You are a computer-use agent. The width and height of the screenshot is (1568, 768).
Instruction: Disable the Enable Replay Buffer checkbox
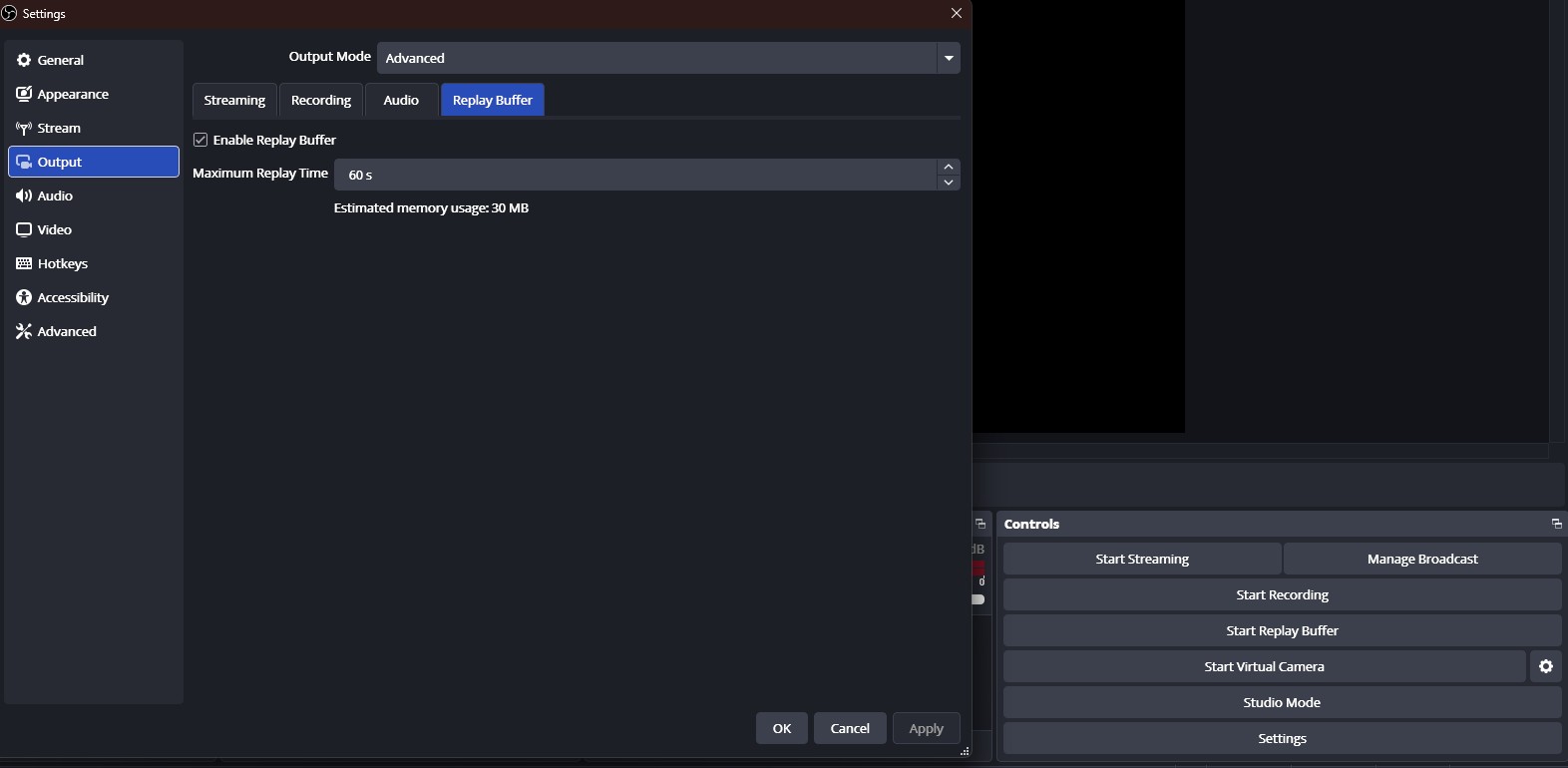200,140
